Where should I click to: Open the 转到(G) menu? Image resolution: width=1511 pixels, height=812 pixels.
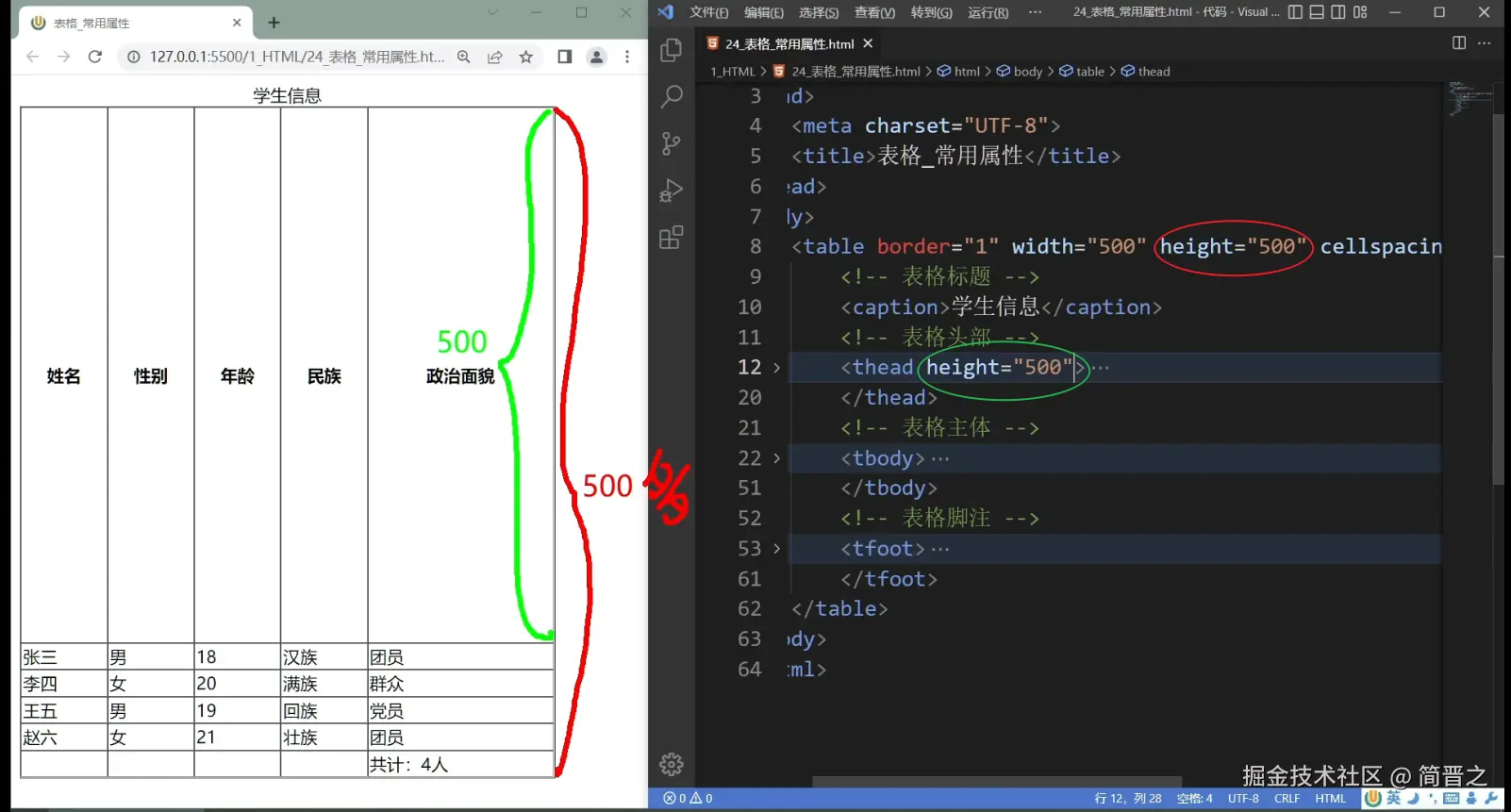pyautogui.click(x=932, y=12)
